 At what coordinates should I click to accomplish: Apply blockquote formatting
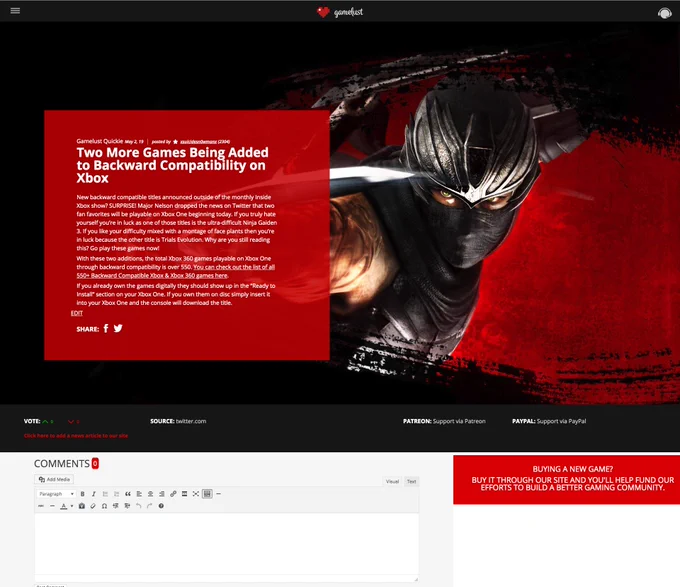128,494
